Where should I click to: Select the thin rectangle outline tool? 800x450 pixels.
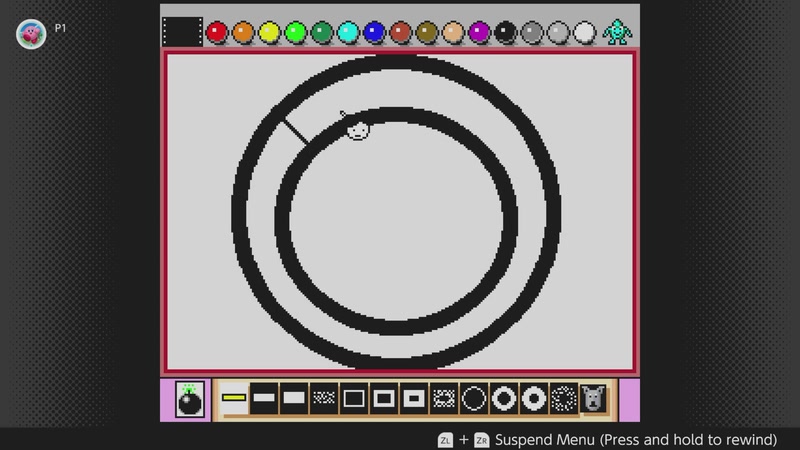tap(354, 398)
